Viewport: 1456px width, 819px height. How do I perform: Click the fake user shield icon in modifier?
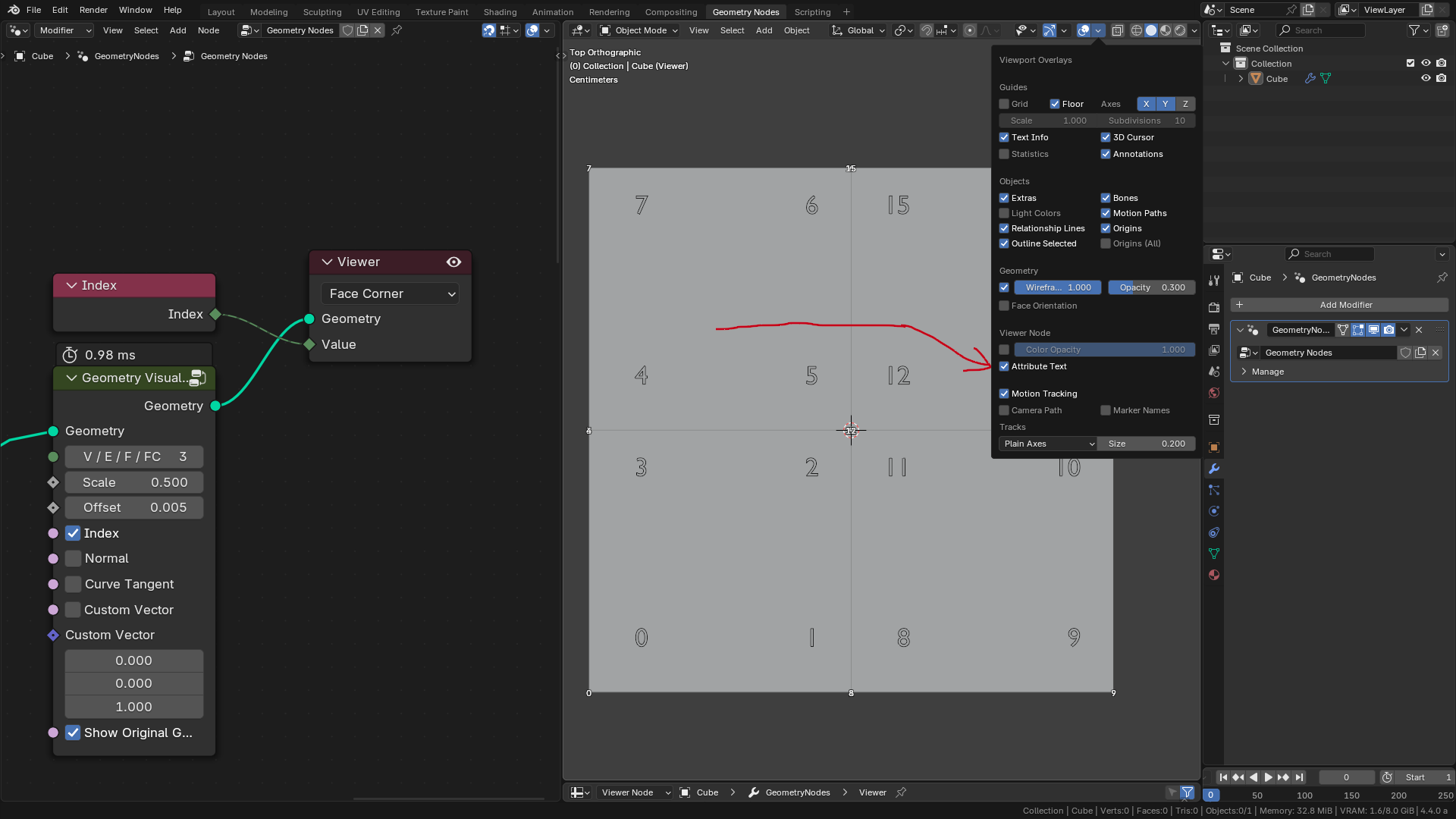pyautogui.click(x=1405, y=353)
